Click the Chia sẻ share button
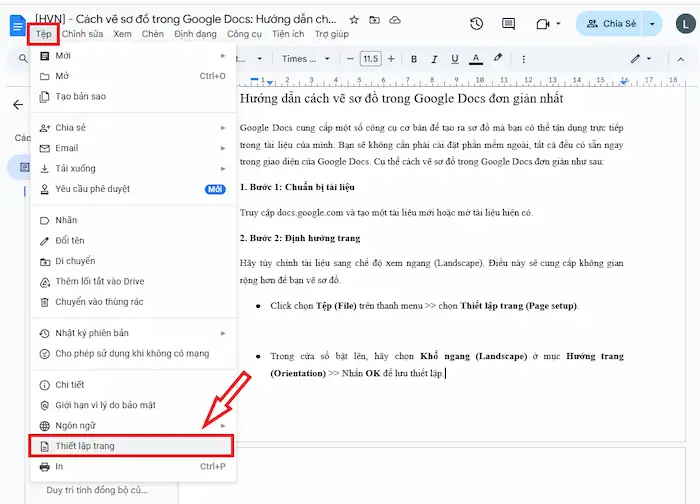The height and width of the screenshot is (504, 700). tap(610, 24)
